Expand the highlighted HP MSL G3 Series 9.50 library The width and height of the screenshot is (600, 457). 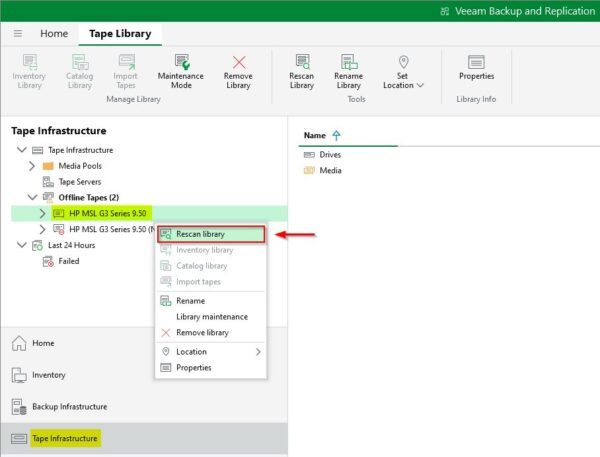pos(42,214)
